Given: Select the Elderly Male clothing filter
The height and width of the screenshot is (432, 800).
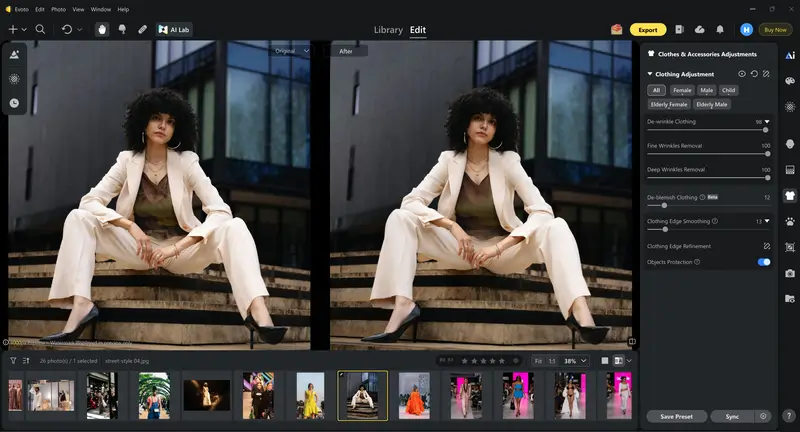Looking at the screenshot, I should click(712, 104).
